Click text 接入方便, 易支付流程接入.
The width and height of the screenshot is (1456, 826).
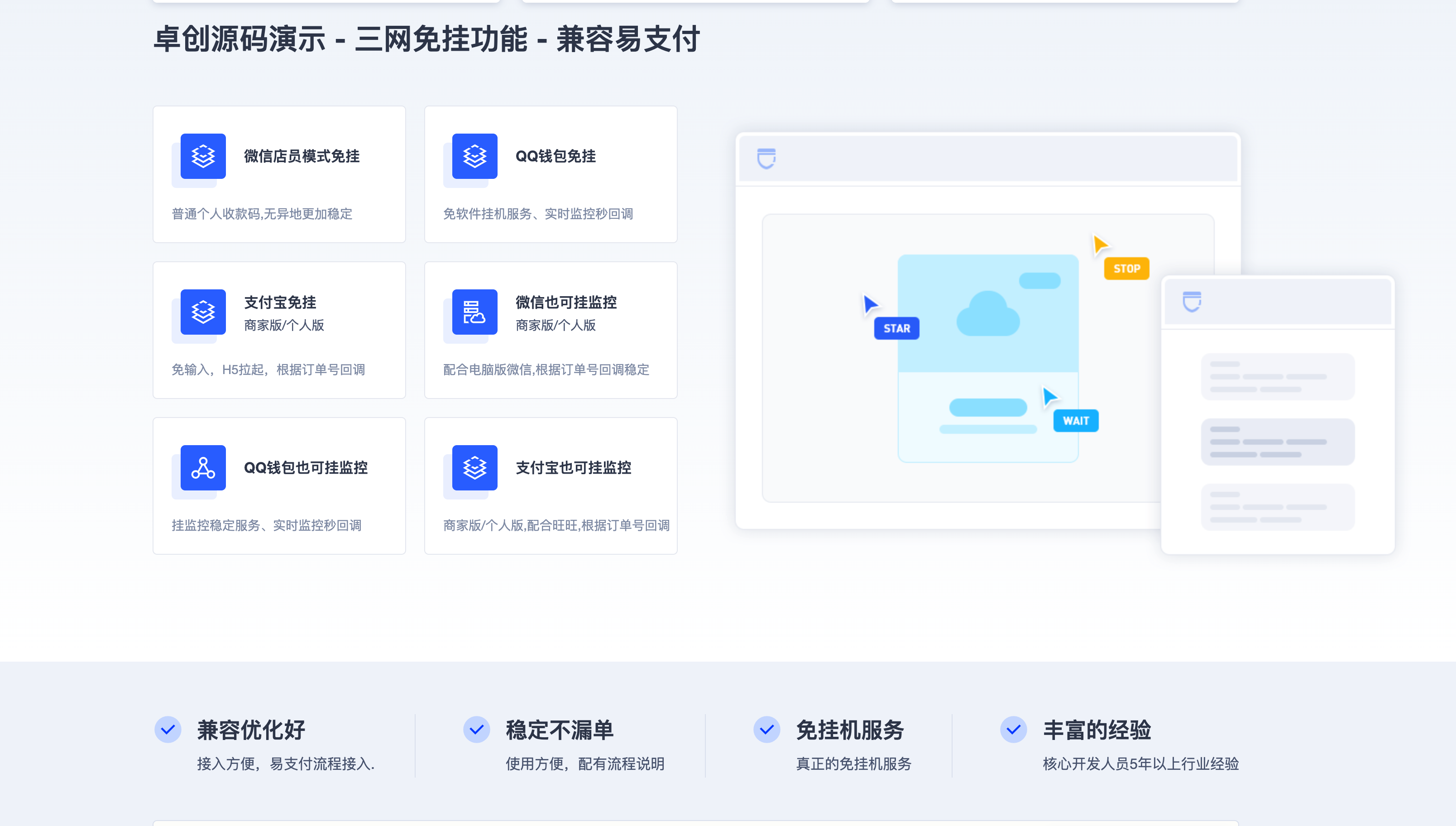point(286,764)
